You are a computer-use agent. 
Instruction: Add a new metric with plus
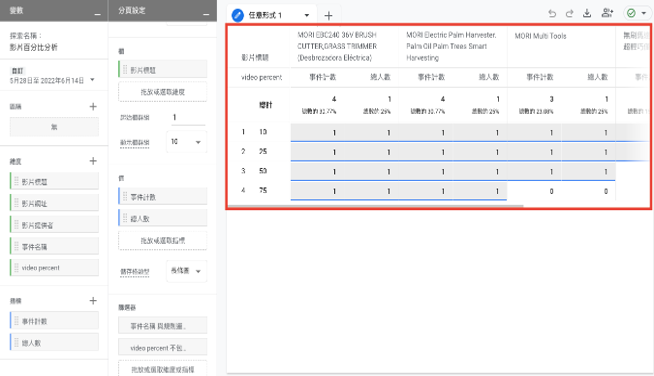click(x=93, y=300)
